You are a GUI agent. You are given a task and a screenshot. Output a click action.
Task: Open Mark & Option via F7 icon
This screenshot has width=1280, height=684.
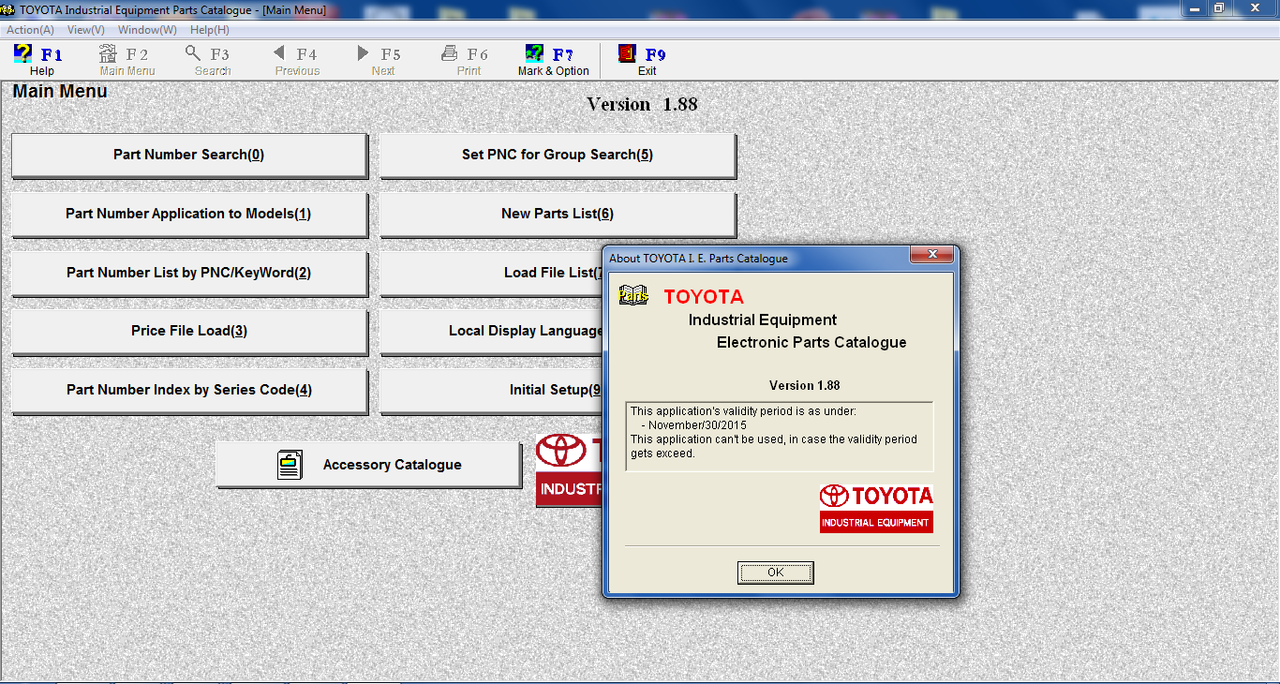pyautogui.click(x=535, y=54)
